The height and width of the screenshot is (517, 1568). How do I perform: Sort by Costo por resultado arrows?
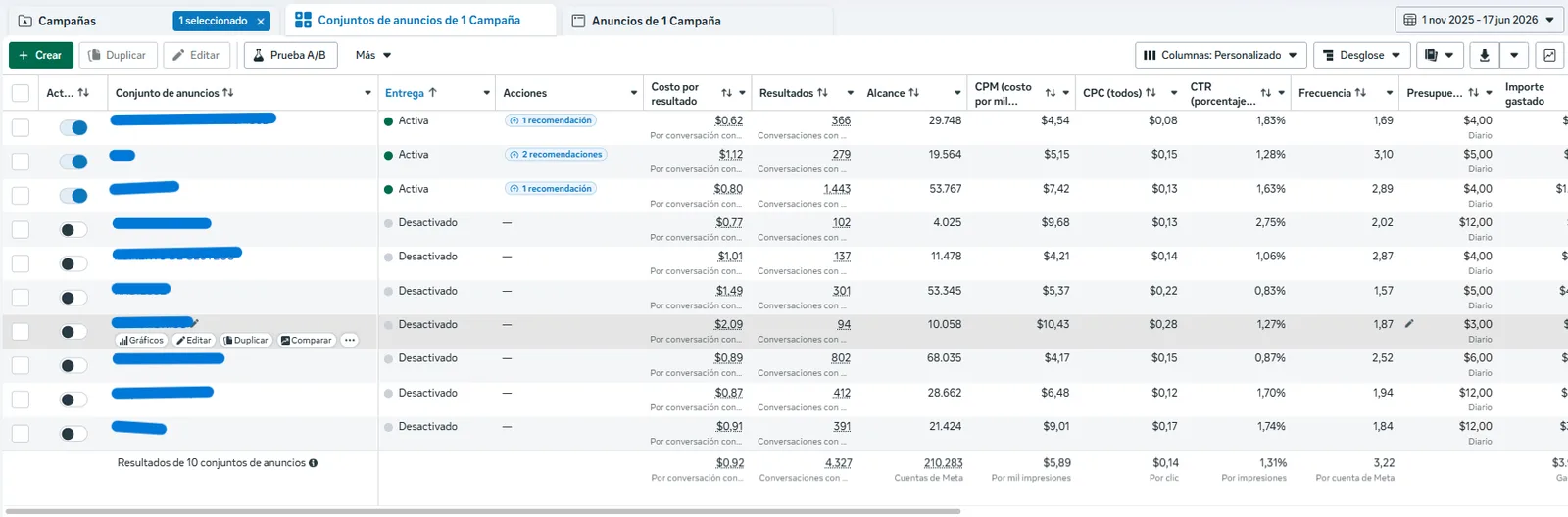pyautogui.click(x=726, y=93)
